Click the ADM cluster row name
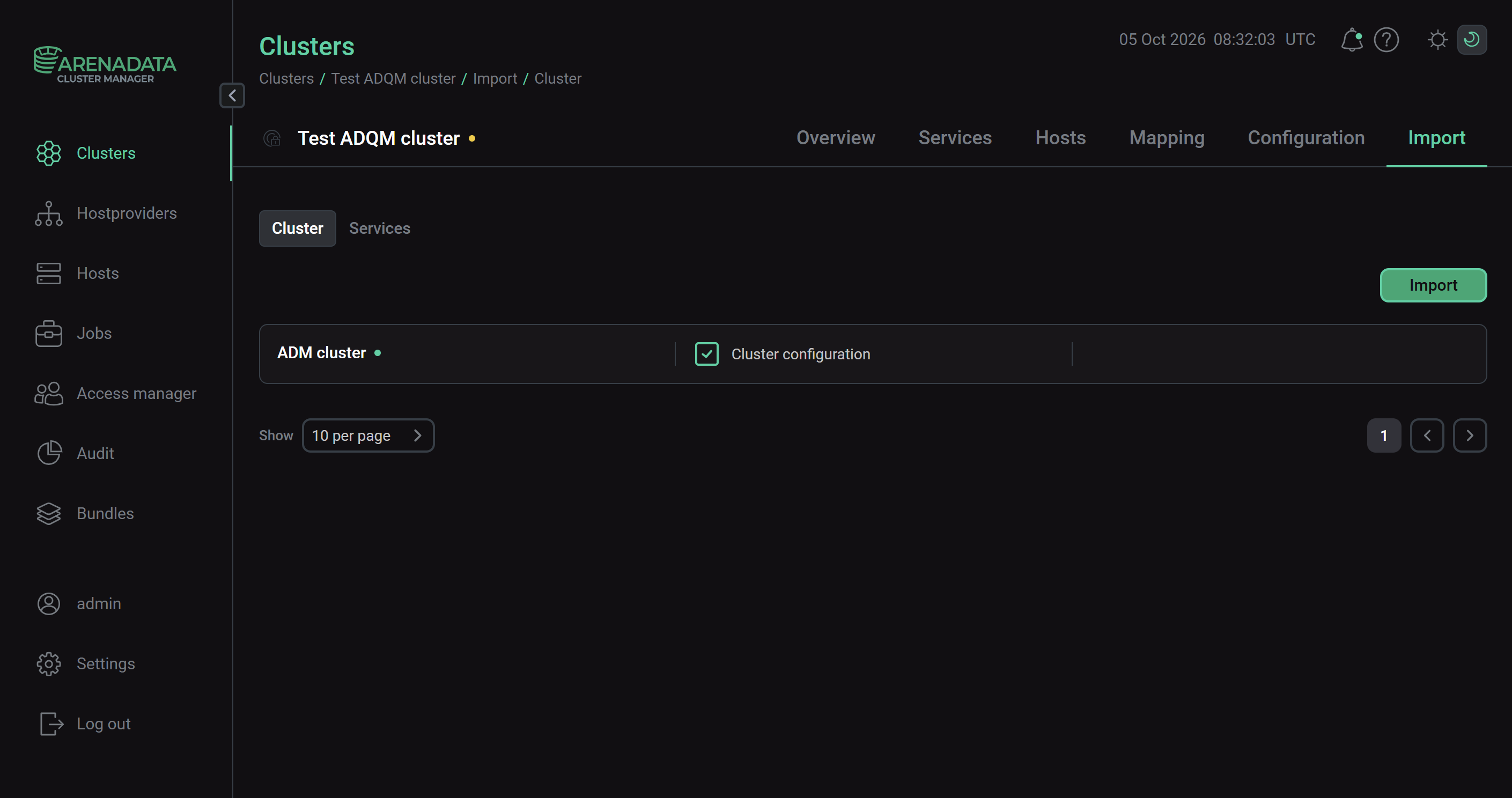 pyautogui.click(x=322, y=353)
